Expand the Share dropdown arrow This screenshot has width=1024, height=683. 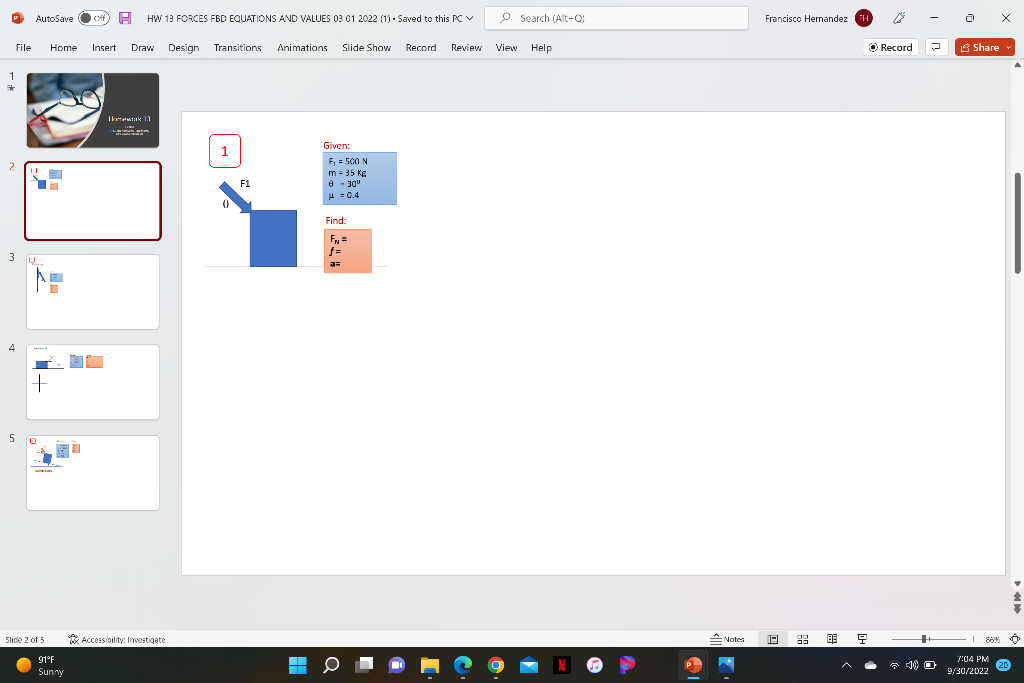click(1009, 48)
